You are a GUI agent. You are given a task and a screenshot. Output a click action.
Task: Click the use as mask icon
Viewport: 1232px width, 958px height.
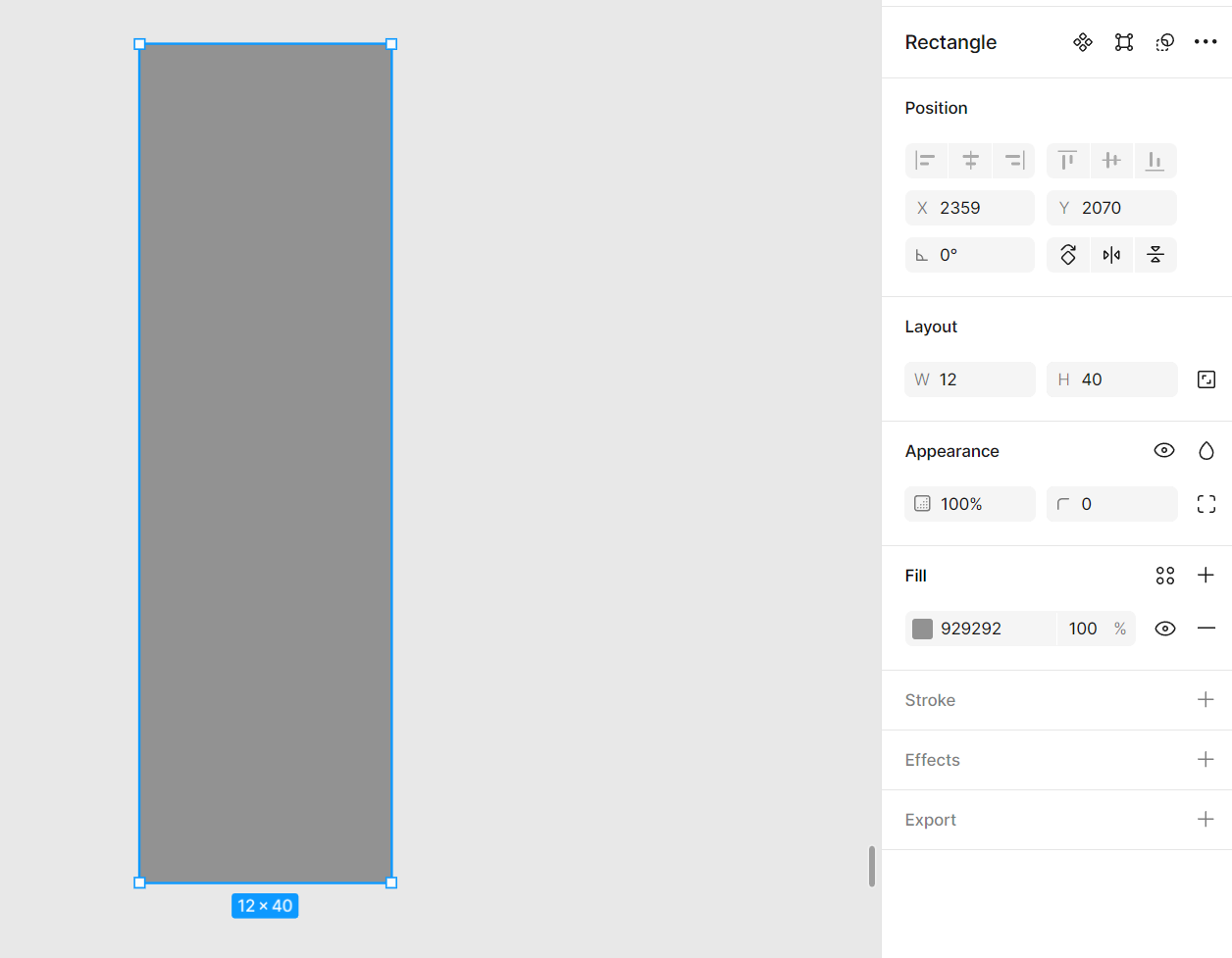click(1164, 42)
